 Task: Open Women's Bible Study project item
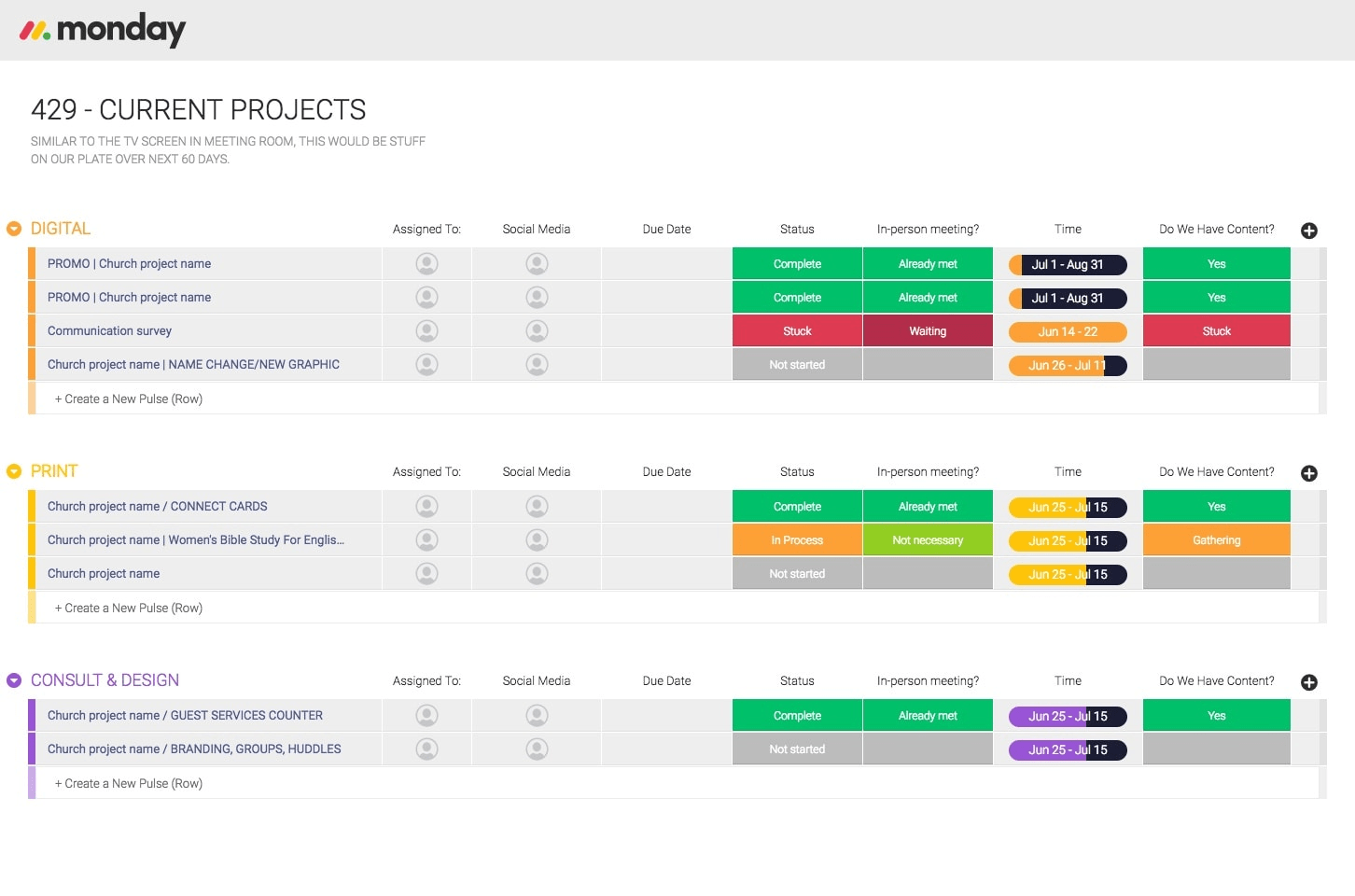[196, 539]
